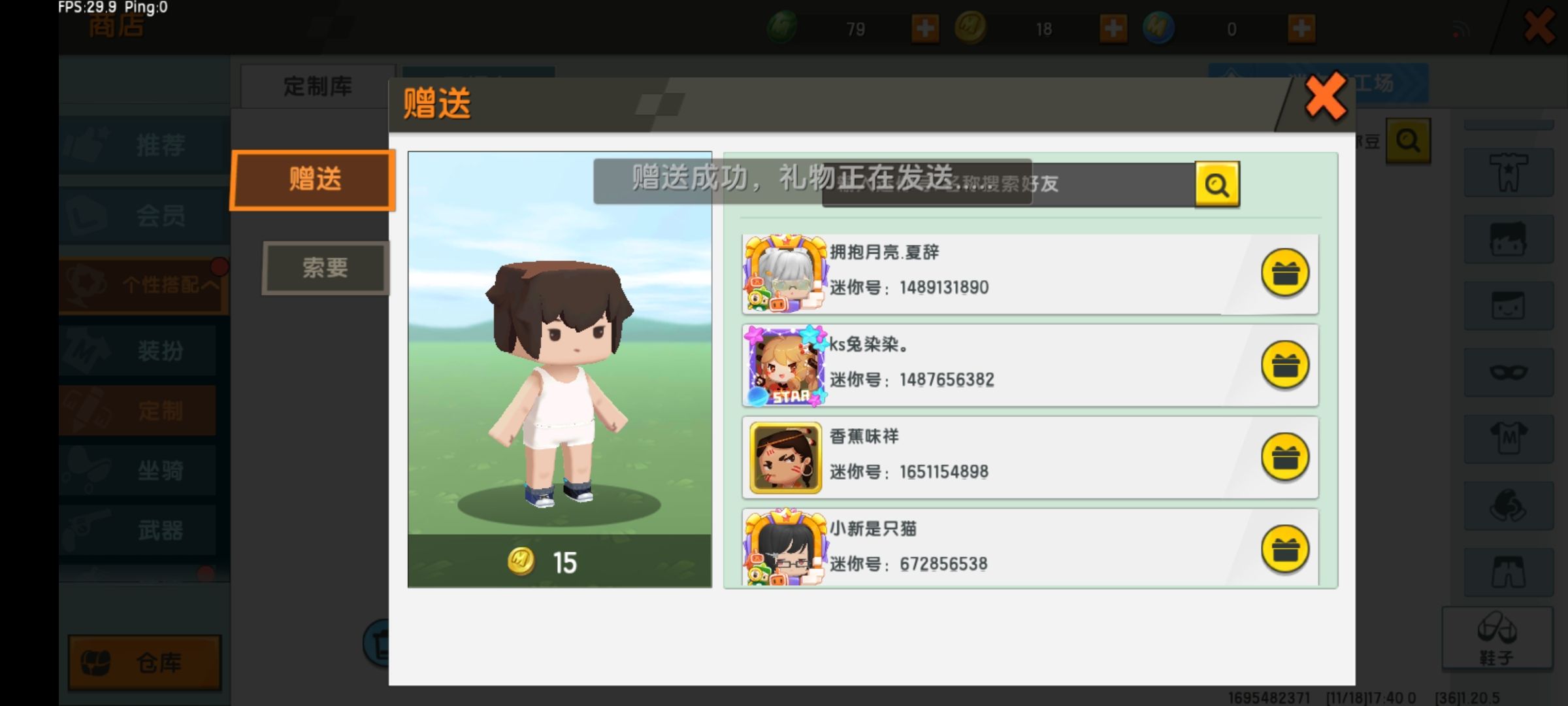
Task: Click ks兔染染 STAR avatar
Action: (x=785, y=365)
